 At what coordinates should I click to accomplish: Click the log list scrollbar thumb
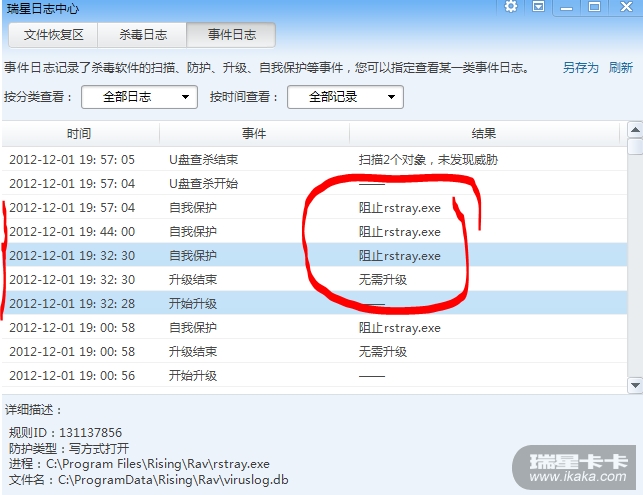[635, 147]
